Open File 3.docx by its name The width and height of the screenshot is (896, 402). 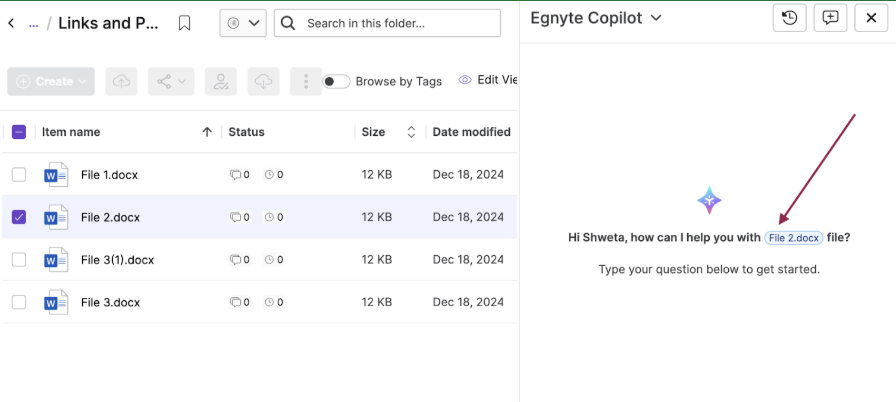click(110, 302)
